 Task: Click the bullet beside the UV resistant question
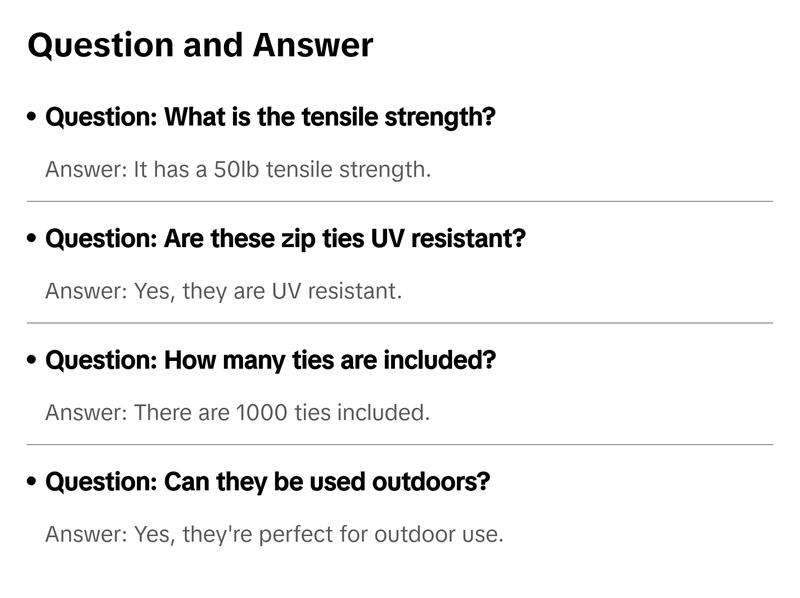(33, 240)
